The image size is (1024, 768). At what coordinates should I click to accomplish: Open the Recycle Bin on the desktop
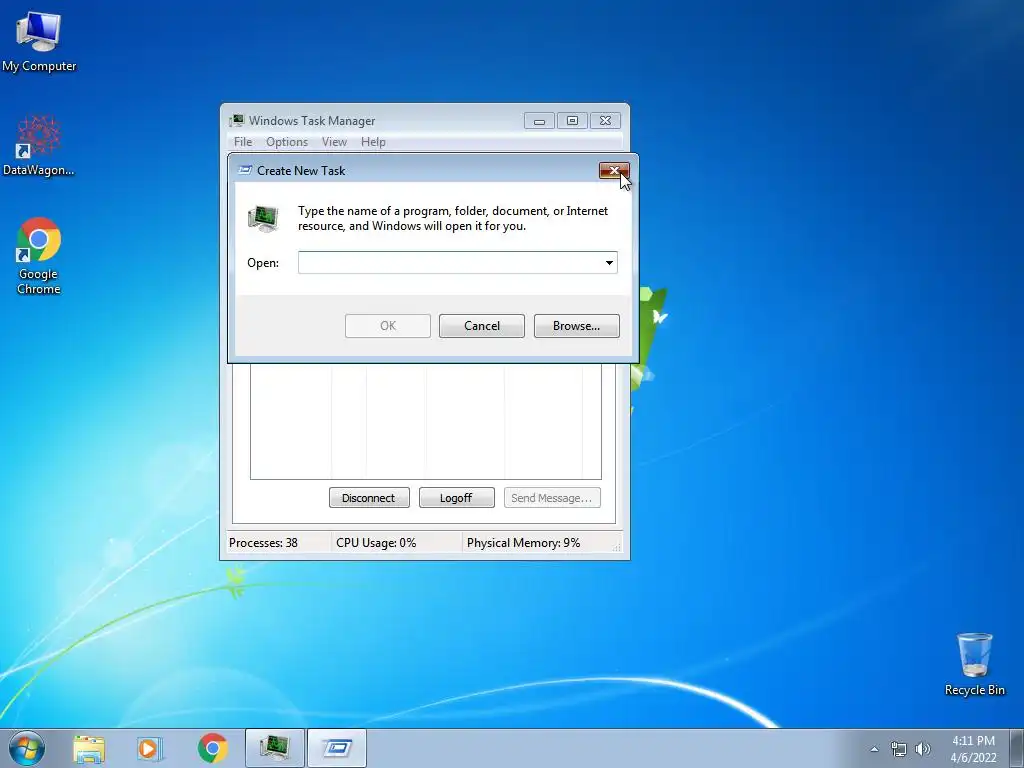coord(974,664)
